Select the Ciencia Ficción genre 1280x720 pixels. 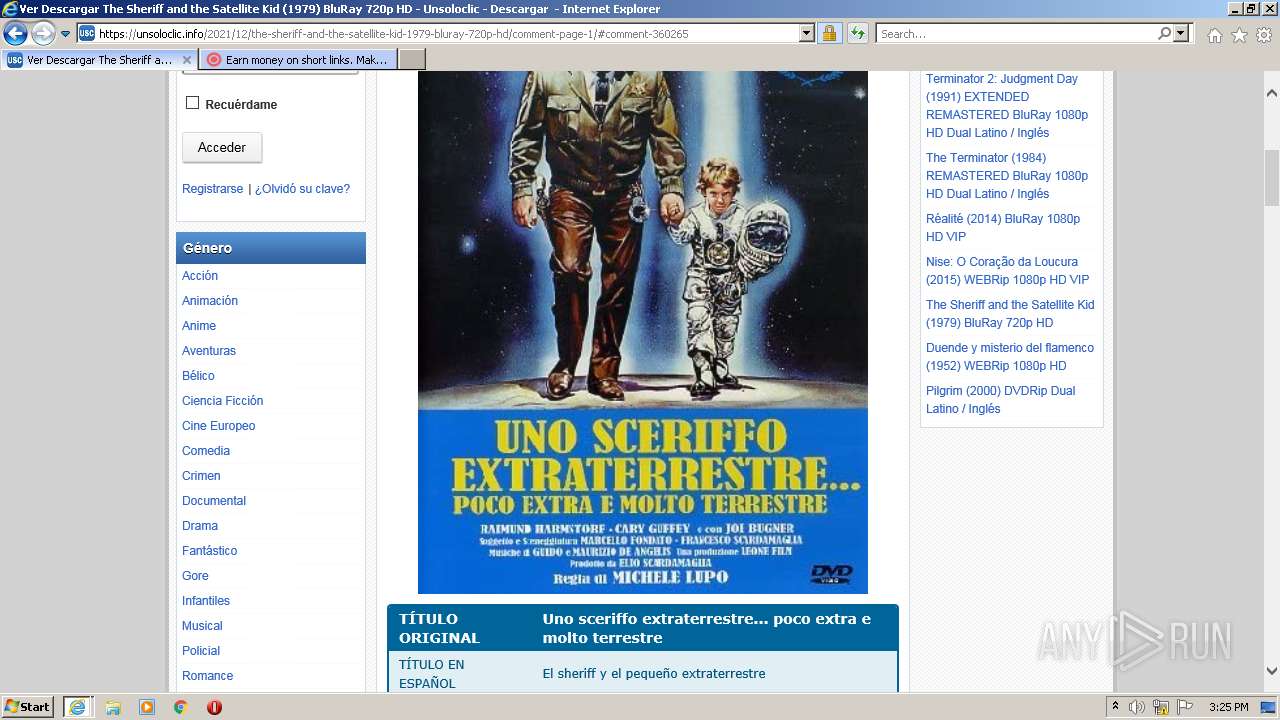222,401
